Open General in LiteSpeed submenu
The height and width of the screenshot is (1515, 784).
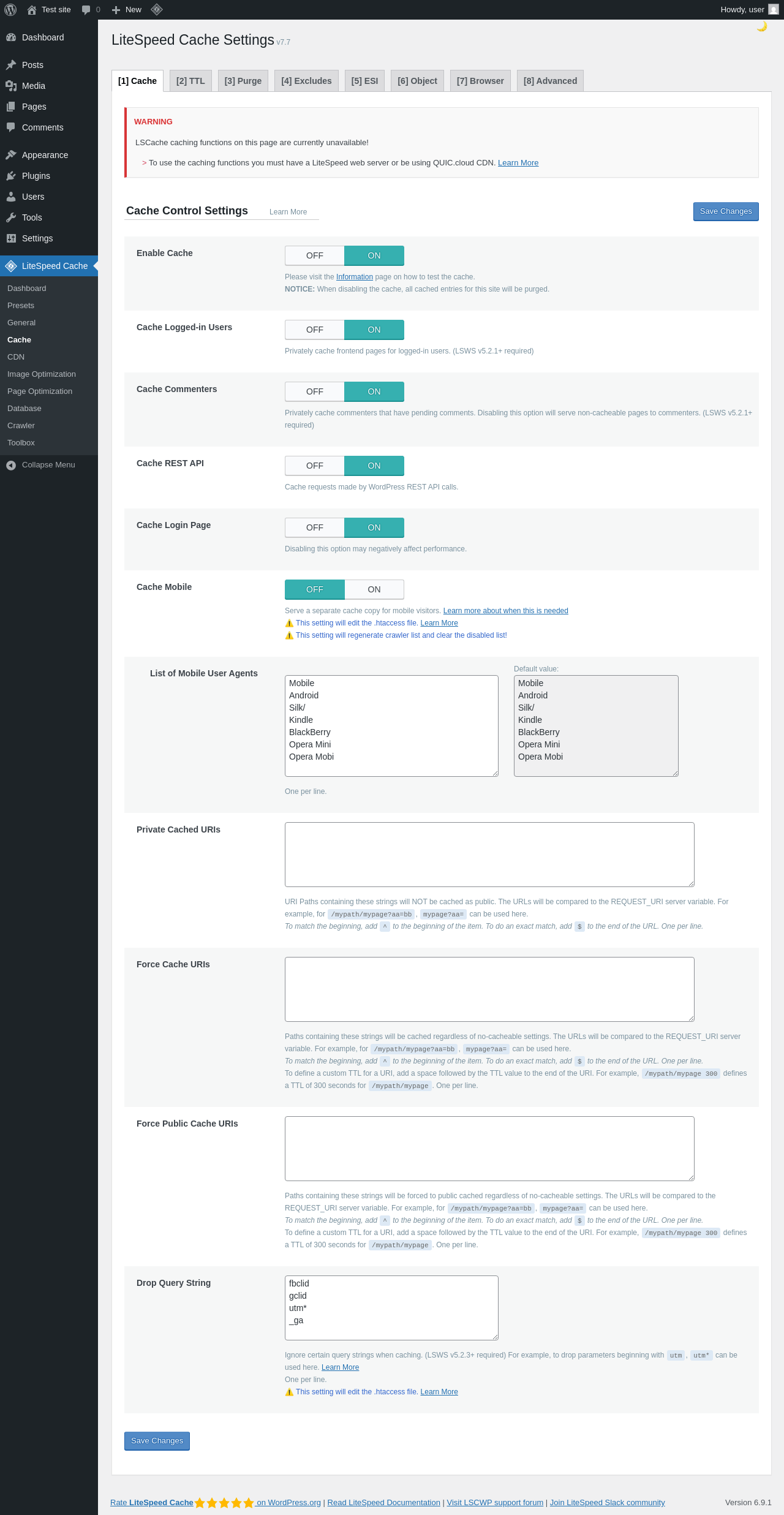(x=21, y=323)
